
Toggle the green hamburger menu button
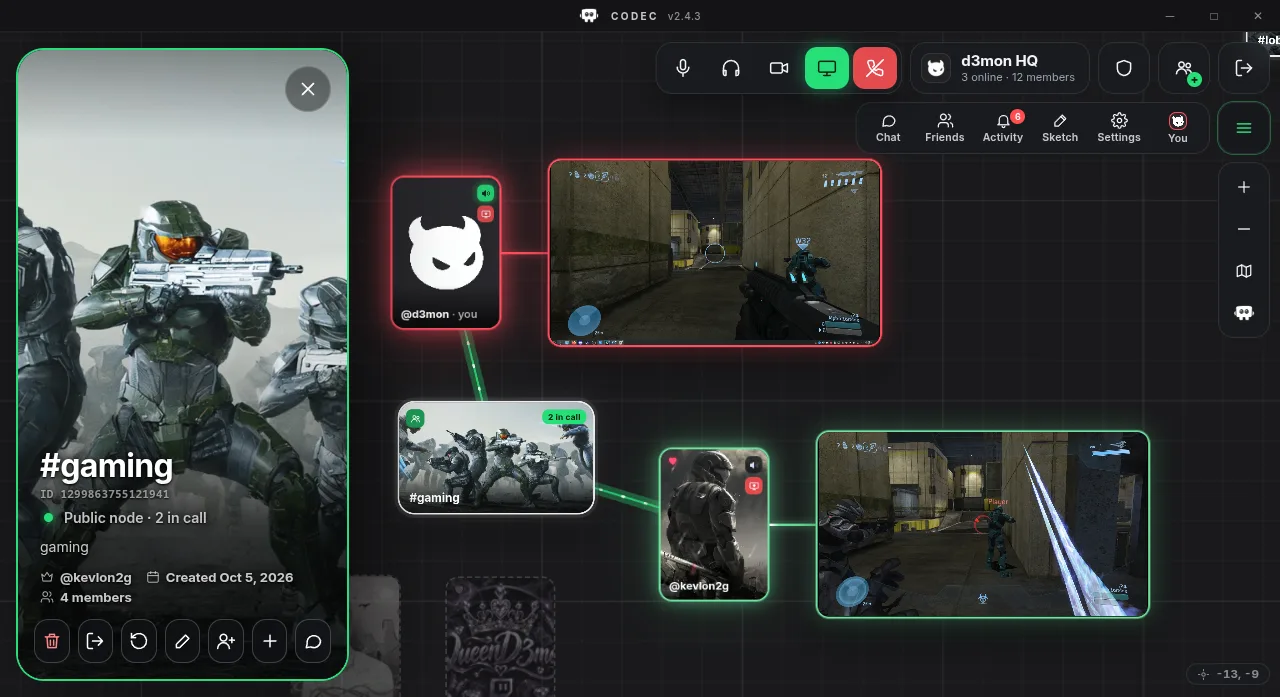click(x=1244, y=128)
